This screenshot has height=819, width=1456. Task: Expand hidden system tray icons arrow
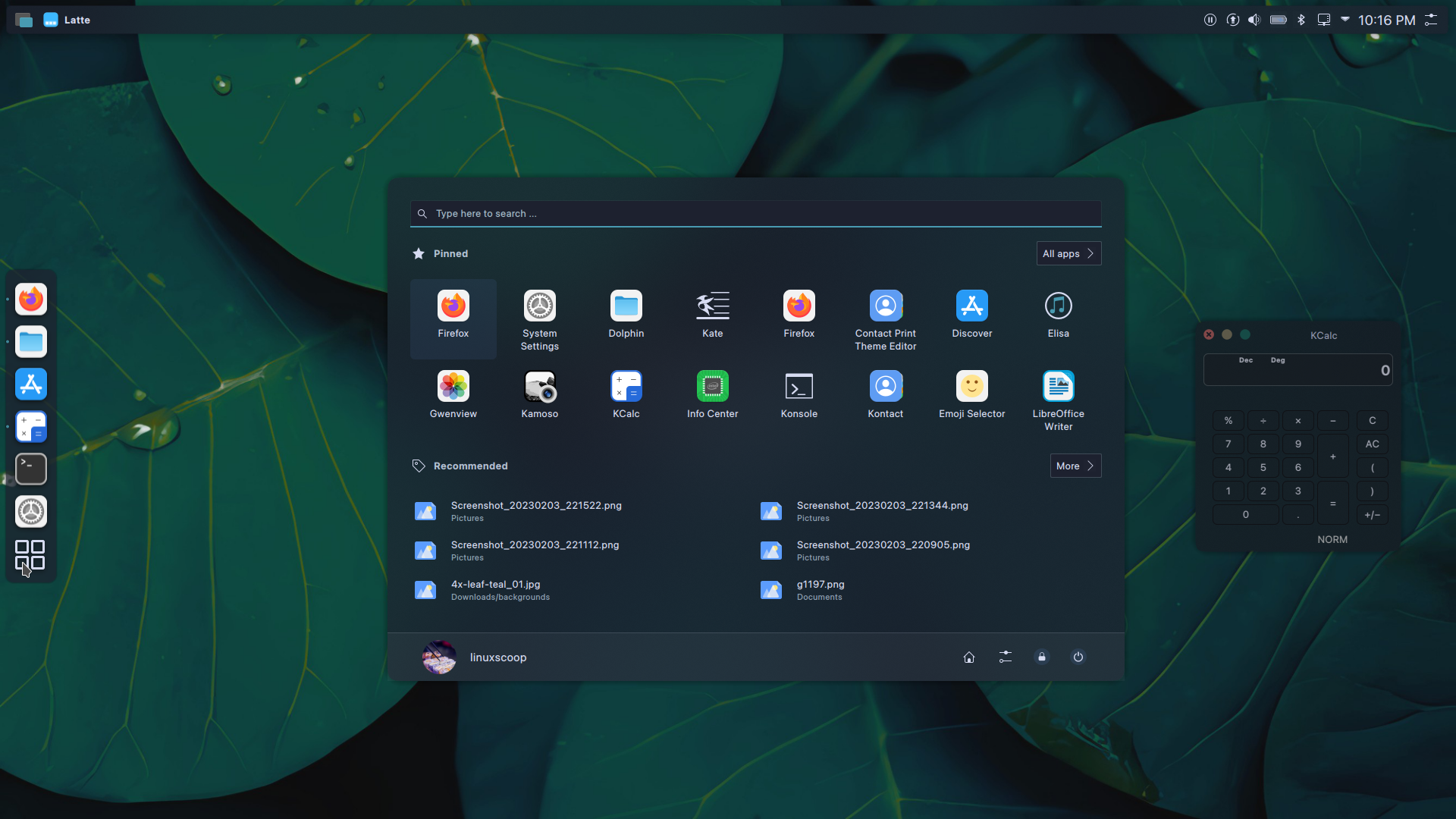tap(1345, 20)
